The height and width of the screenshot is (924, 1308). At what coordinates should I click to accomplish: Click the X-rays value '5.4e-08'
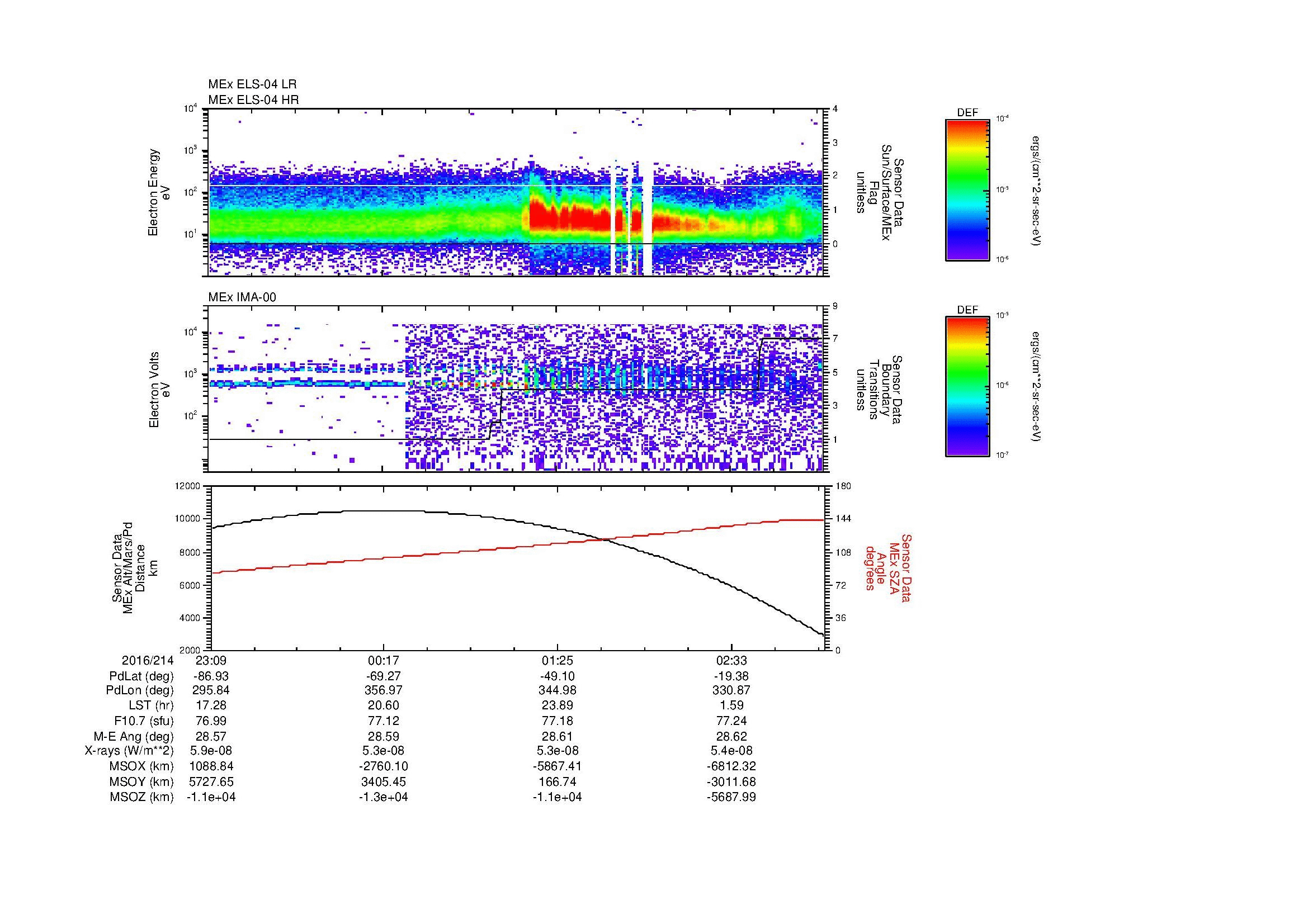point(731,751)
